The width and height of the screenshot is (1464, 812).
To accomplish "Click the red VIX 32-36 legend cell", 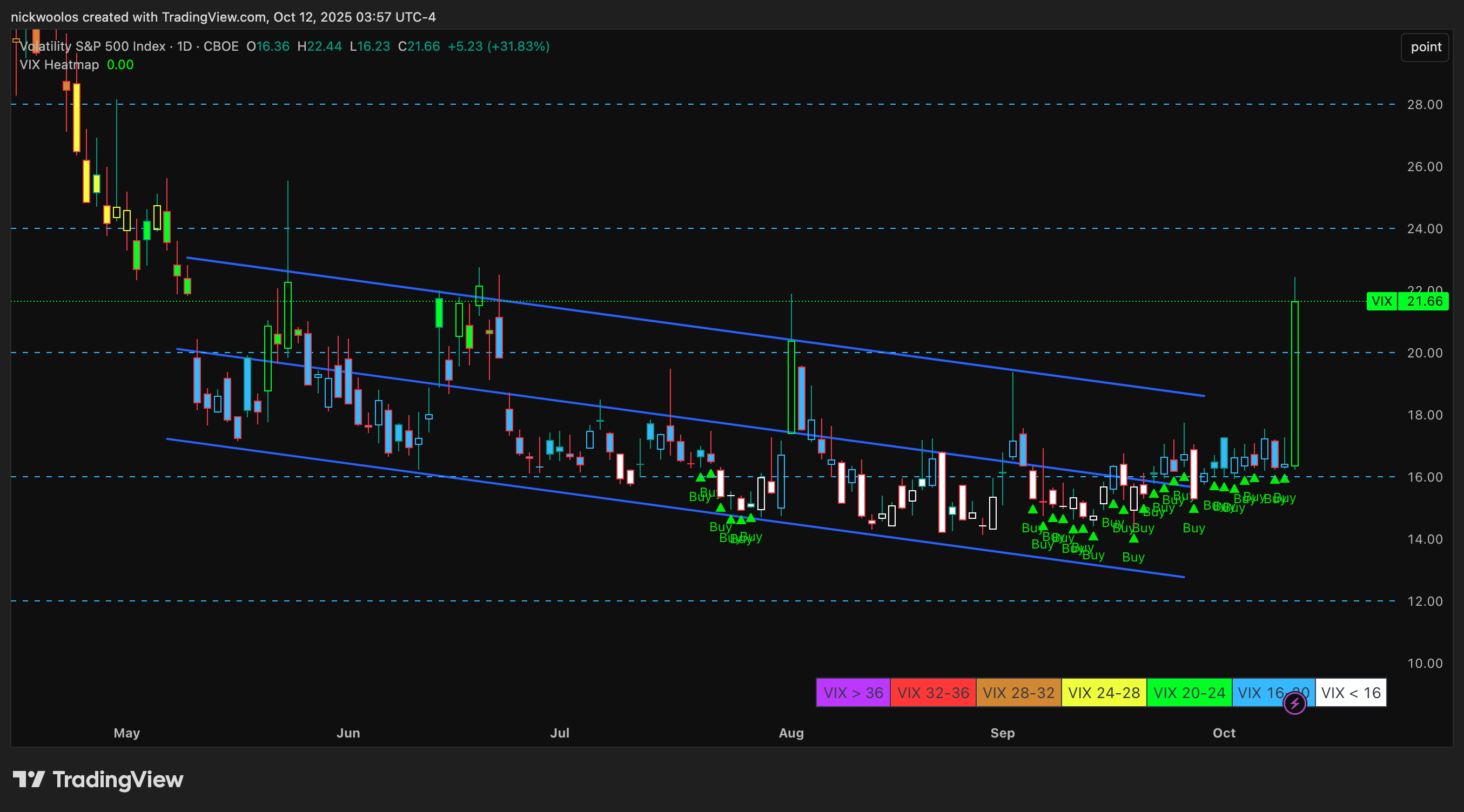I will [x=932, y=693].
